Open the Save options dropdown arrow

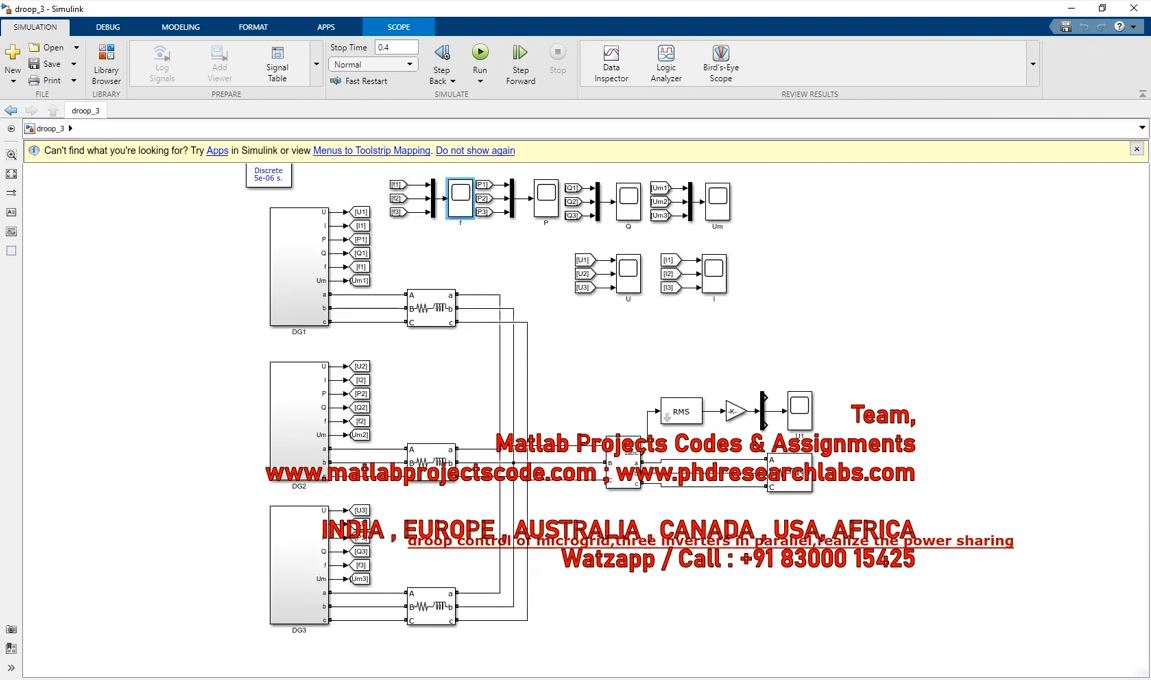(x=73, y=64)
